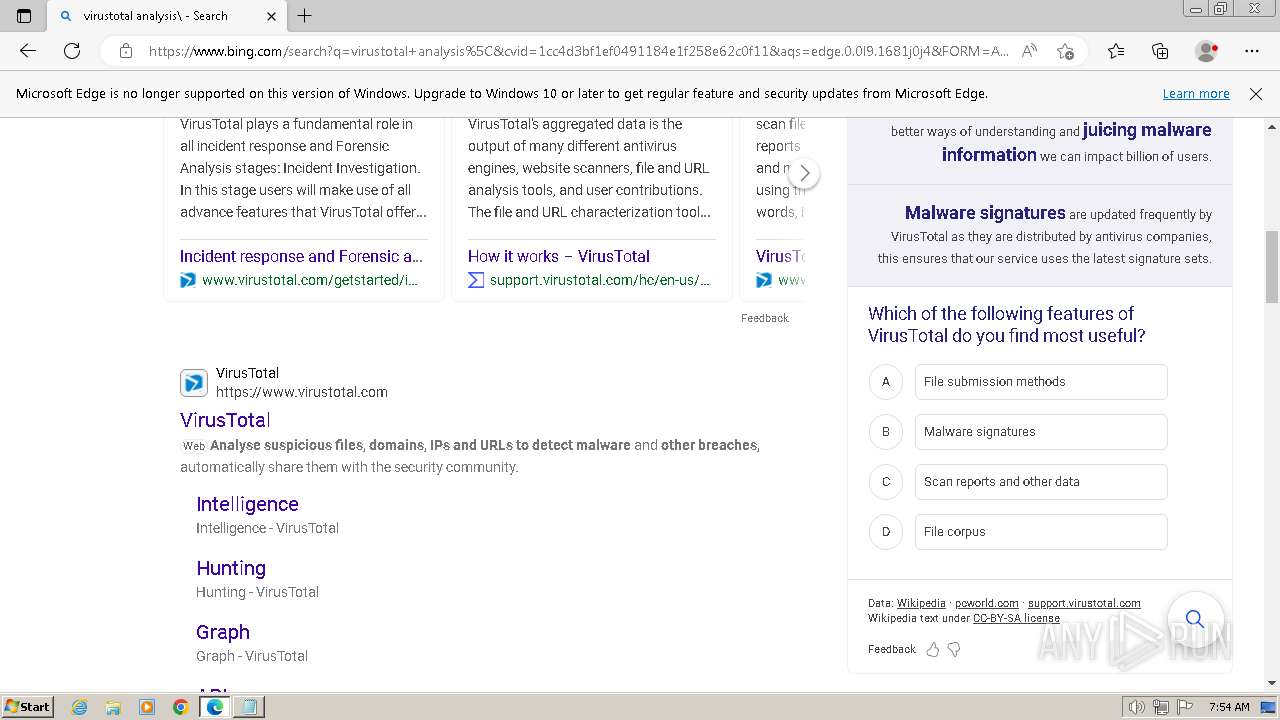Viewport: 1280px width, 720px height.
Task: Click https://www.virustotal.com address text
Action: coord(302,392)
